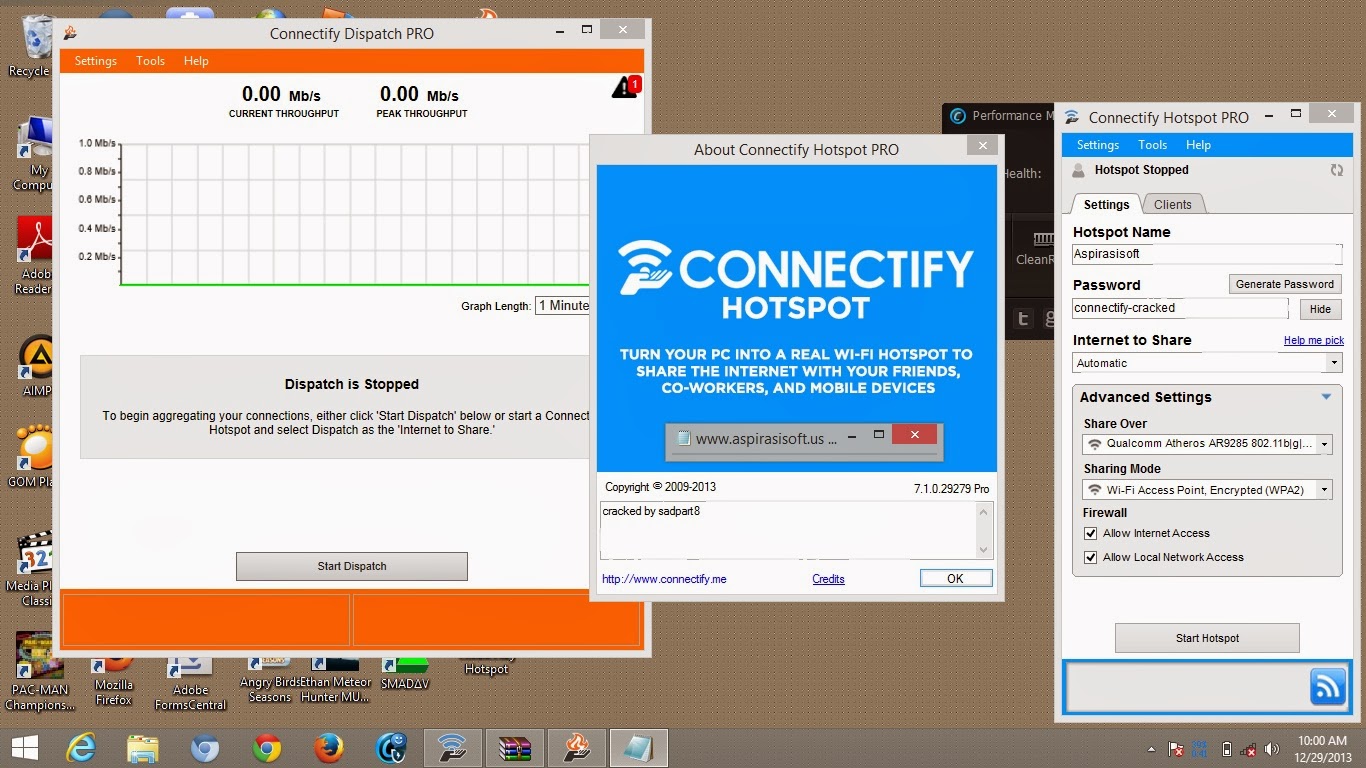Open Ethan Meteor Hunter desktop shortcut
Image resolution: width=1366 pixels, height=768 pixels.
tap(335, 680)
